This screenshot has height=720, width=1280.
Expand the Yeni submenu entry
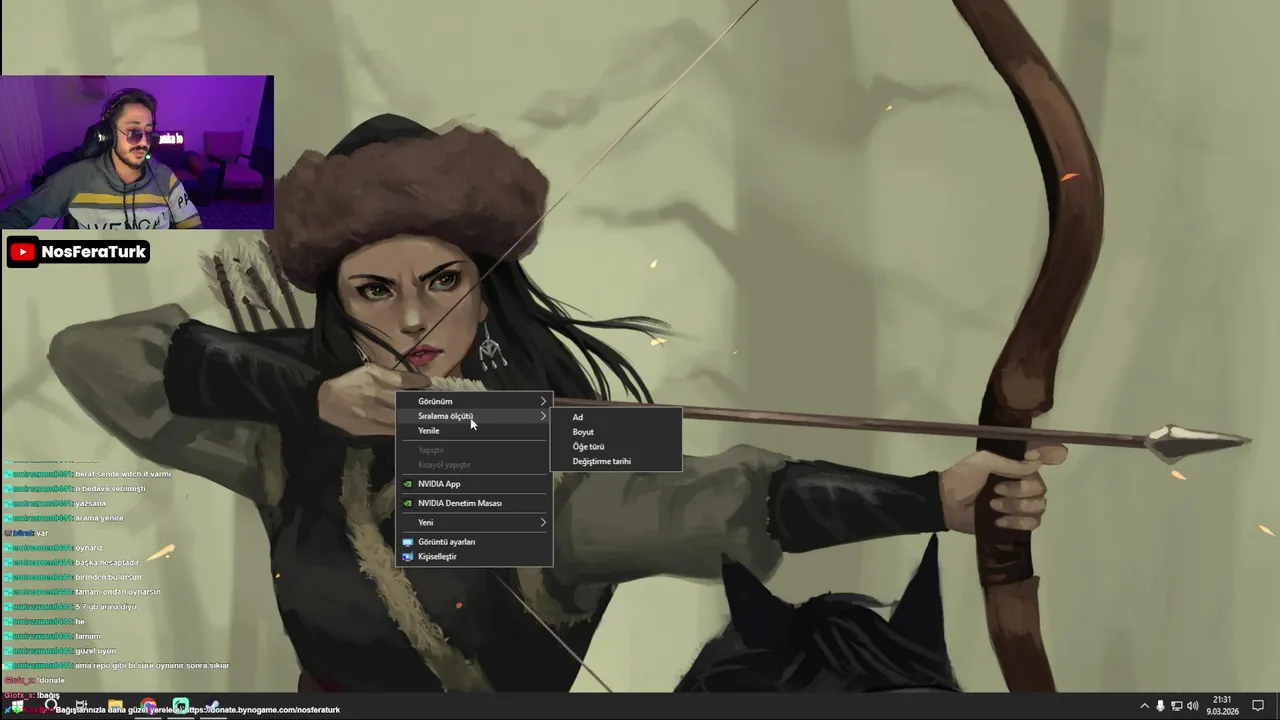coord(474,522)
